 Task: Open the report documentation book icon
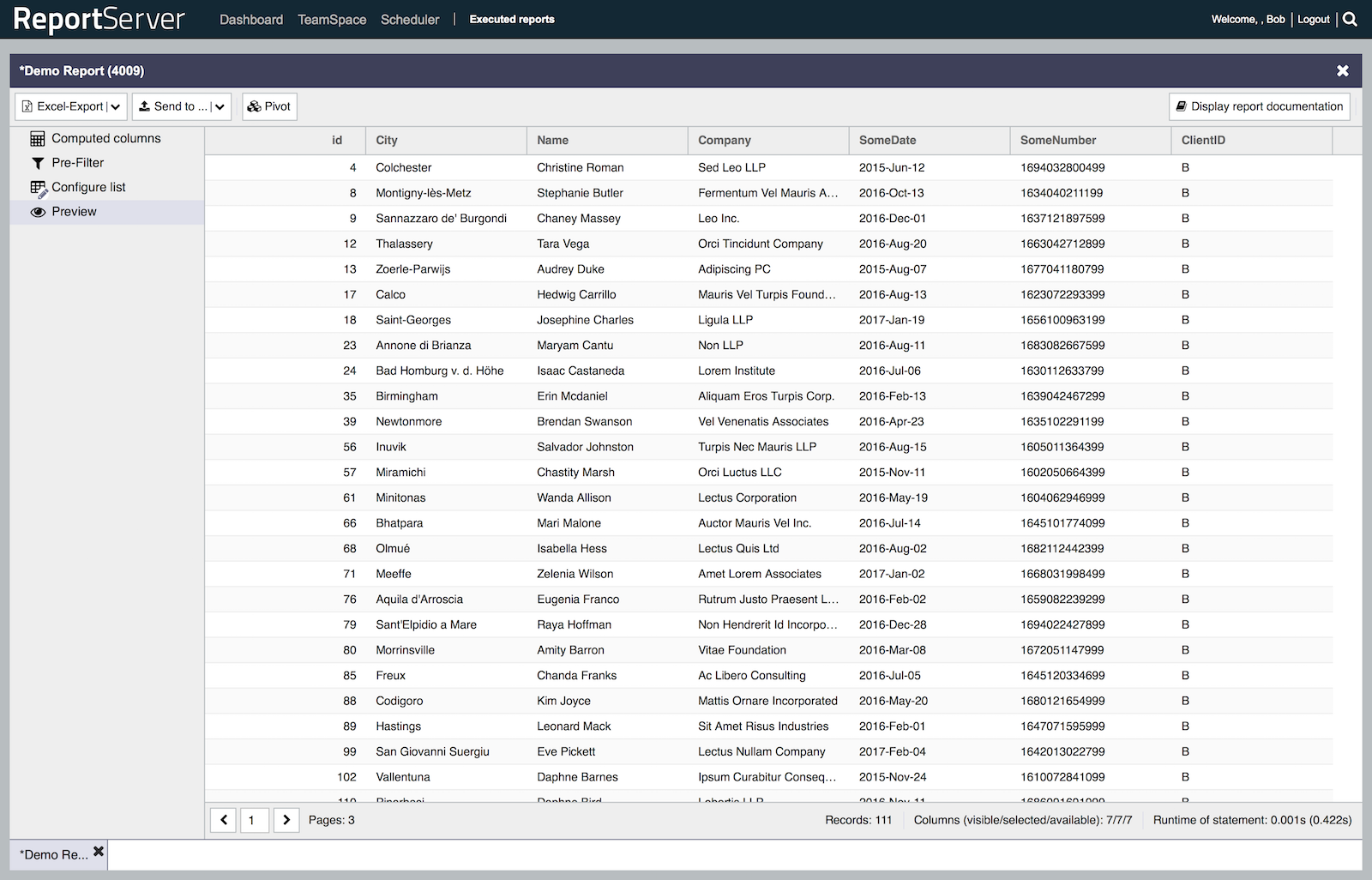tap(1182, 106)
